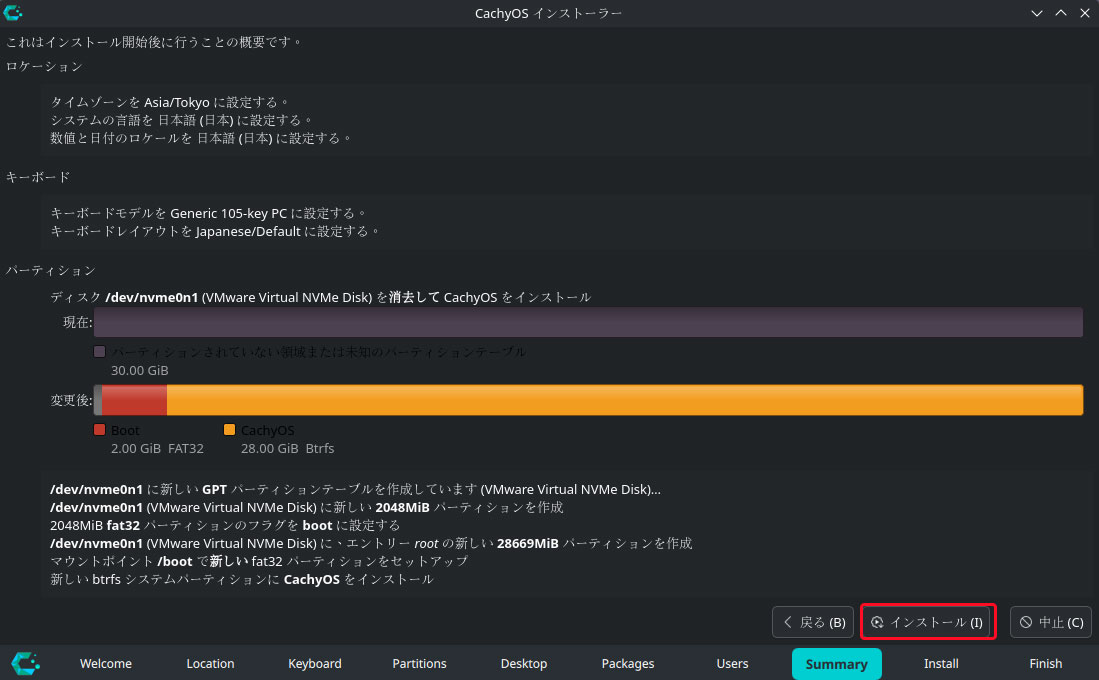
Task: Go to the Finish step
Action: coord(1046,663)
